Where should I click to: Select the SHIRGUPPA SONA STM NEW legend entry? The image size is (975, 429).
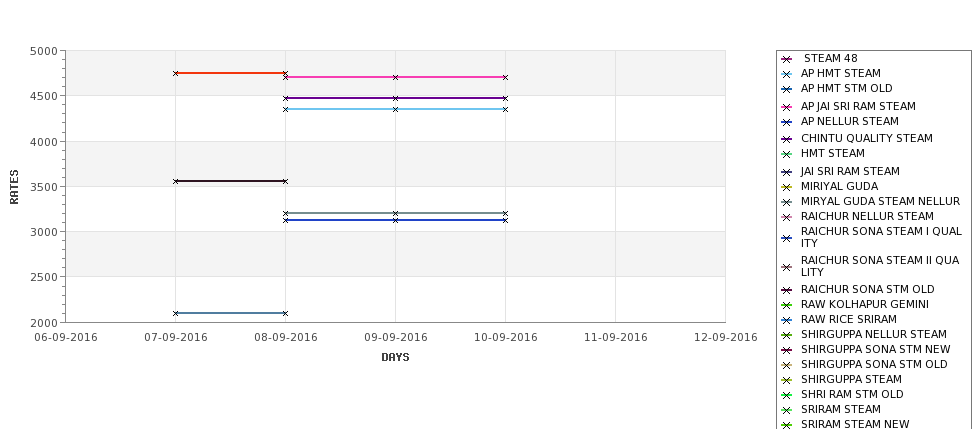[x=876, y=349]
